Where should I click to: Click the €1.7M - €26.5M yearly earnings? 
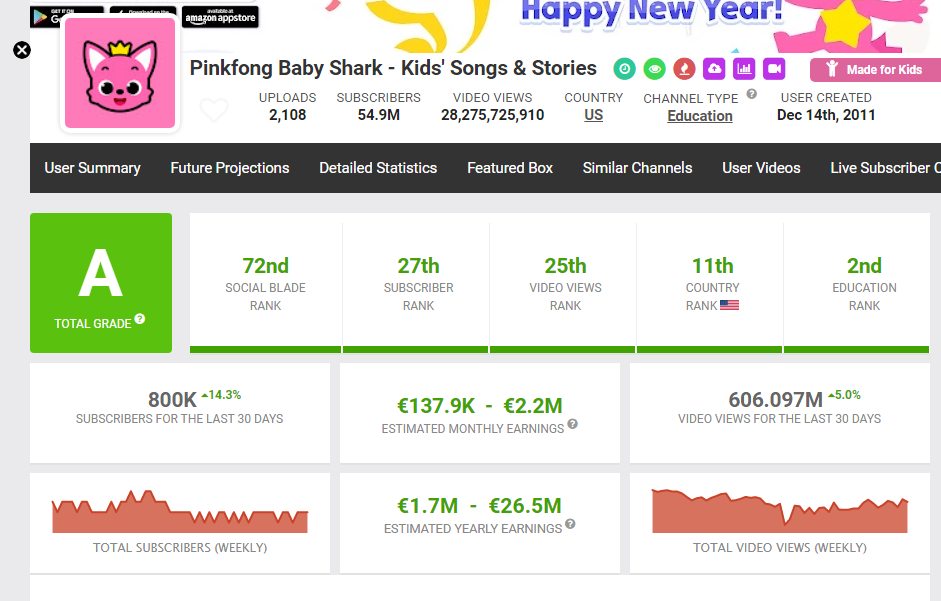click(x=480, y=506)
